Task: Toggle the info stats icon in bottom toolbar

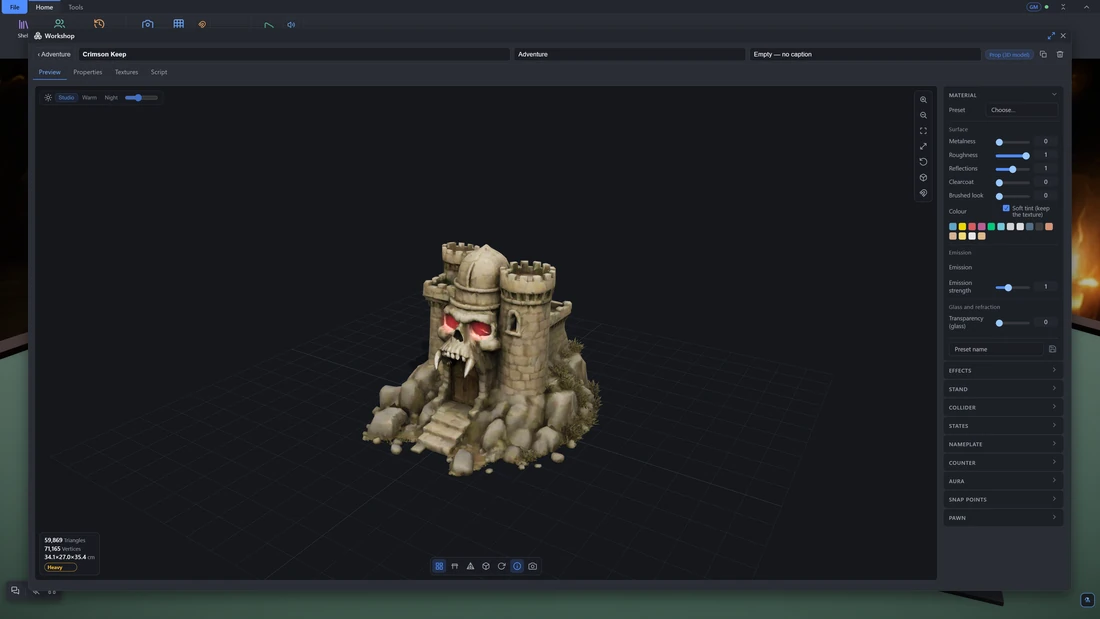Action: (x=517, y=566)
